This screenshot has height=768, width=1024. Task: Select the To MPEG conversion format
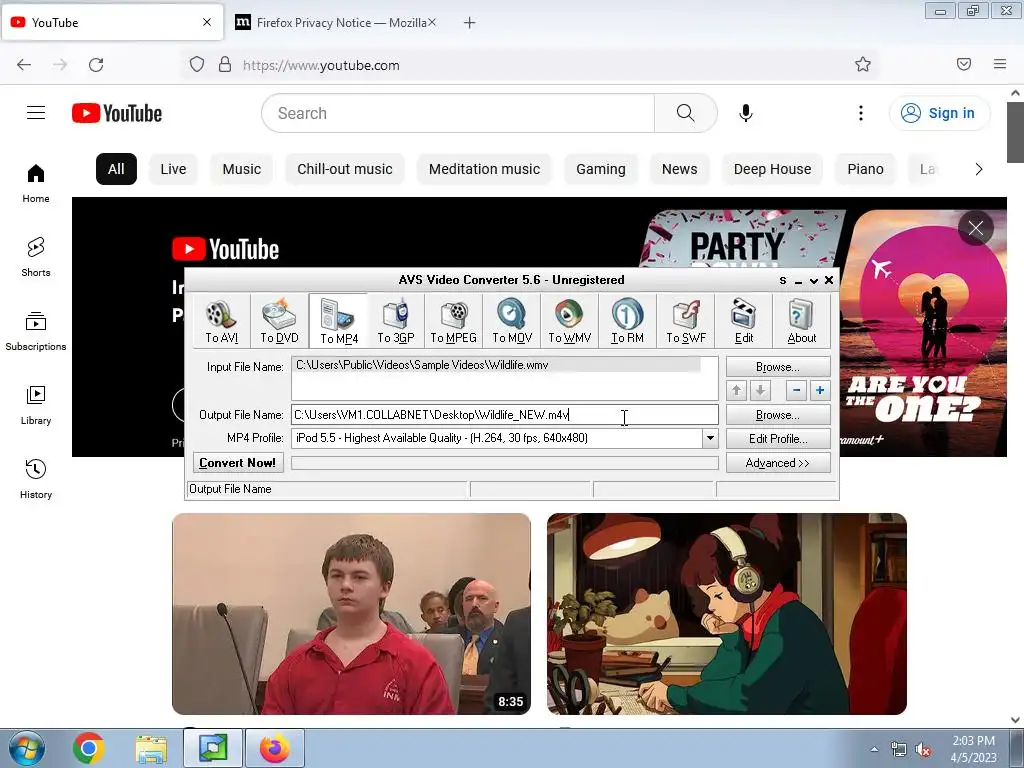(x=453, y=320)
